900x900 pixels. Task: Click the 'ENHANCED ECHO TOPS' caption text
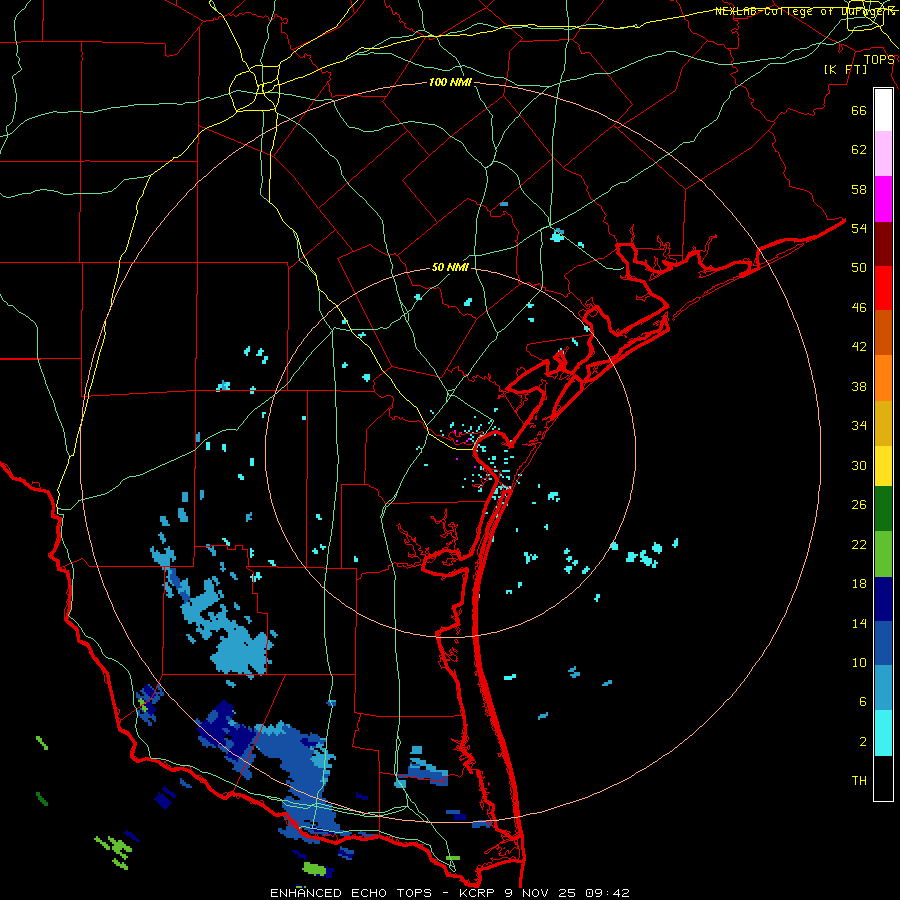(351, 893)
